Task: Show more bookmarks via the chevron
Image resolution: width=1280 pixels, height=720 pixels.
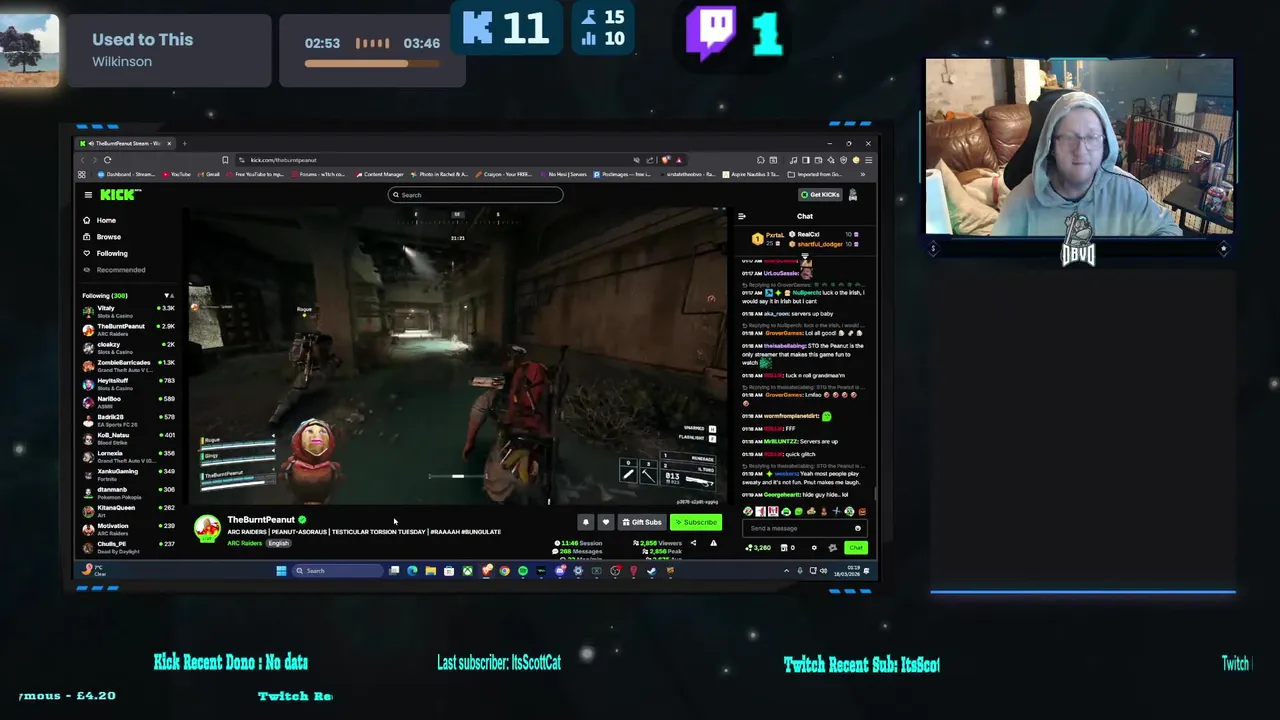Action: [863, 174]
